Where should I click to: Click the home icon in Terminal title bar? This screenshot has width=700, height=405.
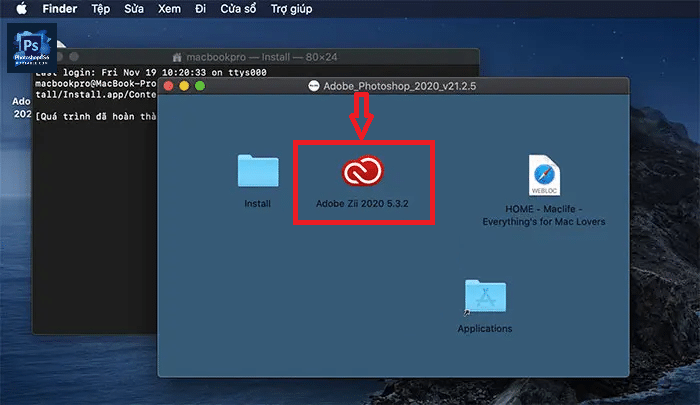pyautogui.click(x=178, y=59)
